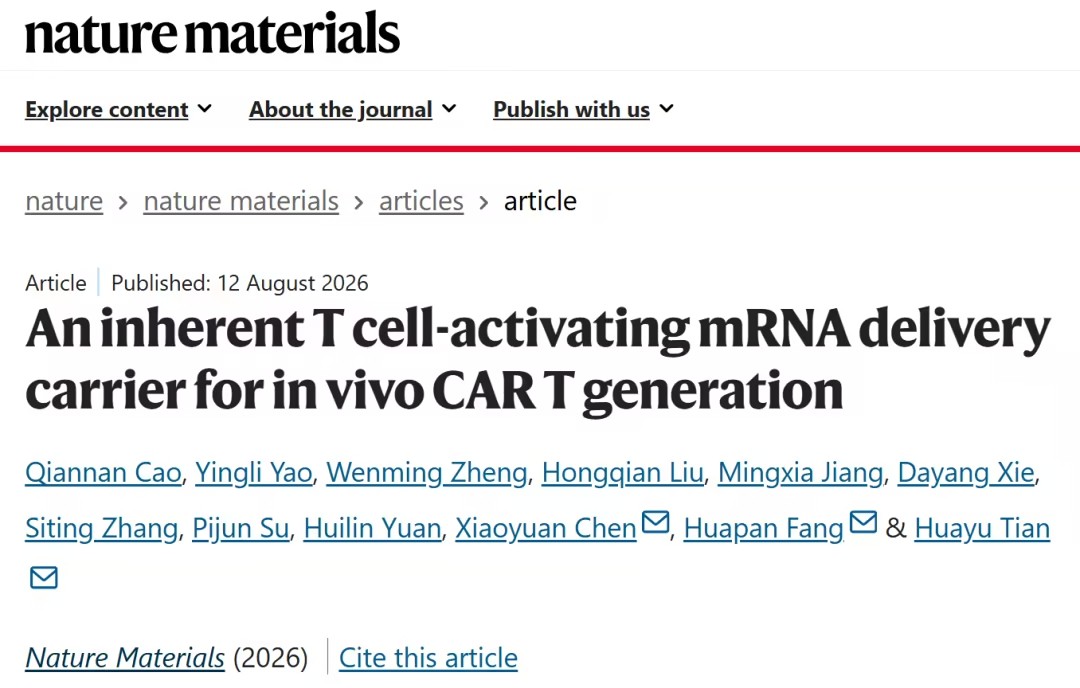Click the envelope icon below Siting Zhang
Image resolution: width=1080 pixels, height=688 pixels.
43,577
